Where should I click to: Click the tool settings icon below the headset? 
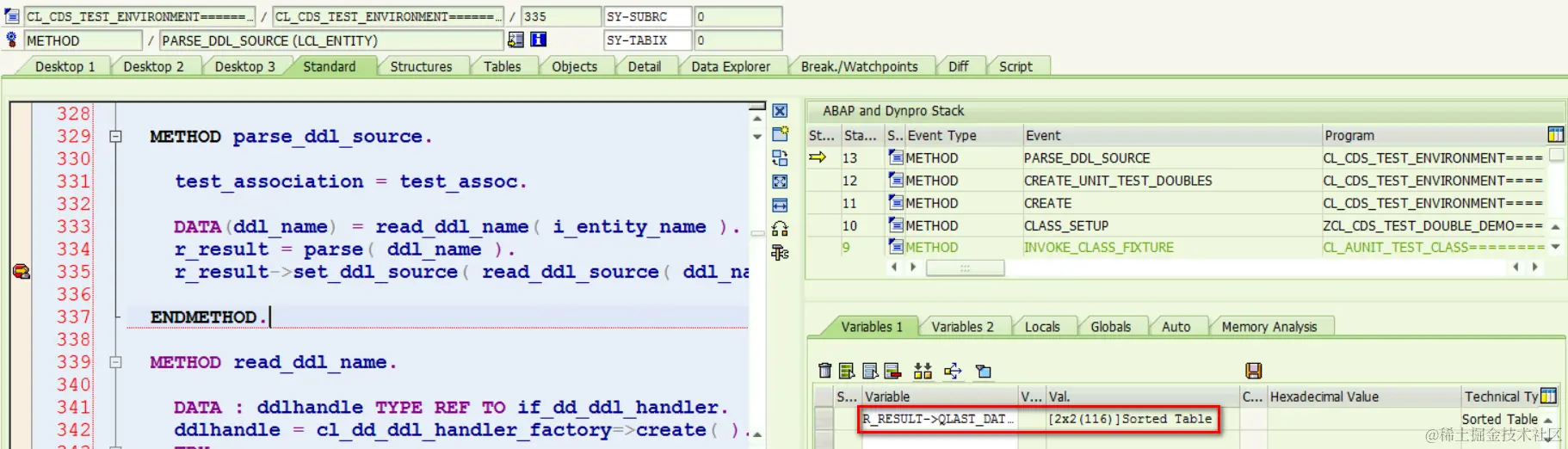pos(780,252)
